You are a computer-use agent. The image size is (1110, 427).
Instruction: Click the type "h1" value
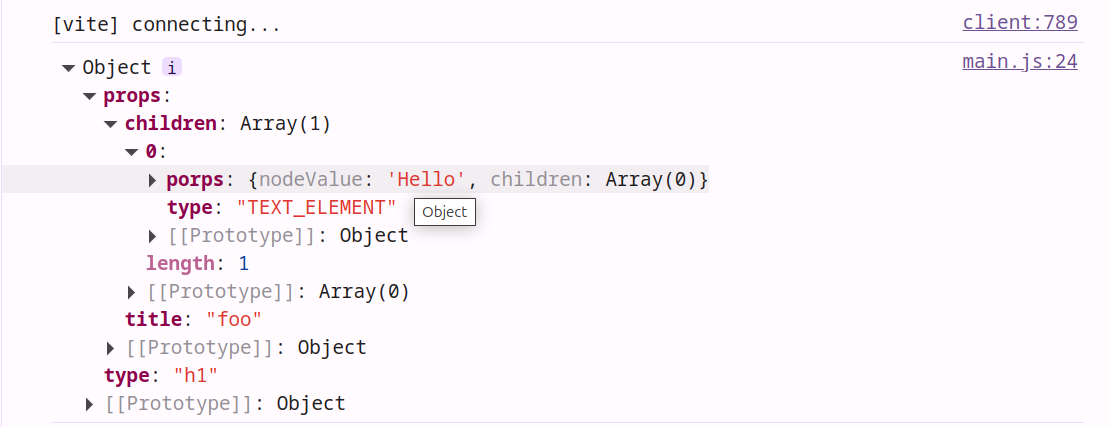(195, 376)
